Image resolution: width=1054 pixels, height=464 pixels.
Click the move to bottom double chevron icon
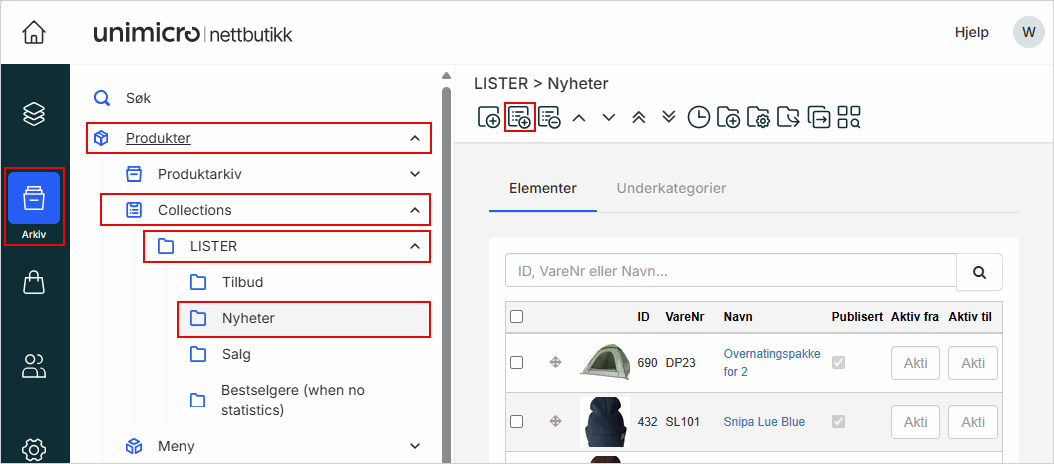668,117
